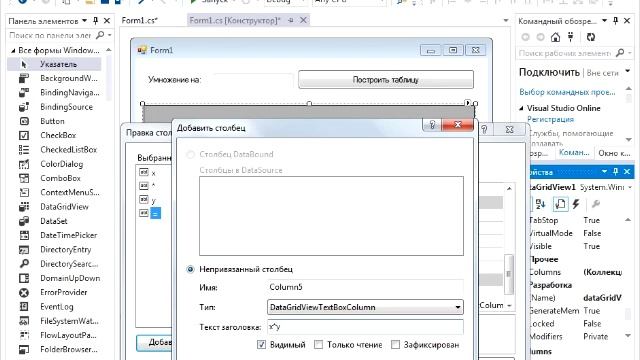The height and width of the screenshot is (360, 640).
Task: Select the Столбец DataBound radio option
Action: point(190,154)
